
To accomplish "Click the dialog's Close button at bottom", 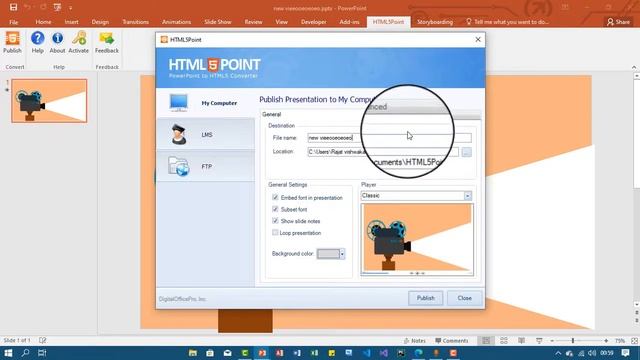I will pos(464,298).
